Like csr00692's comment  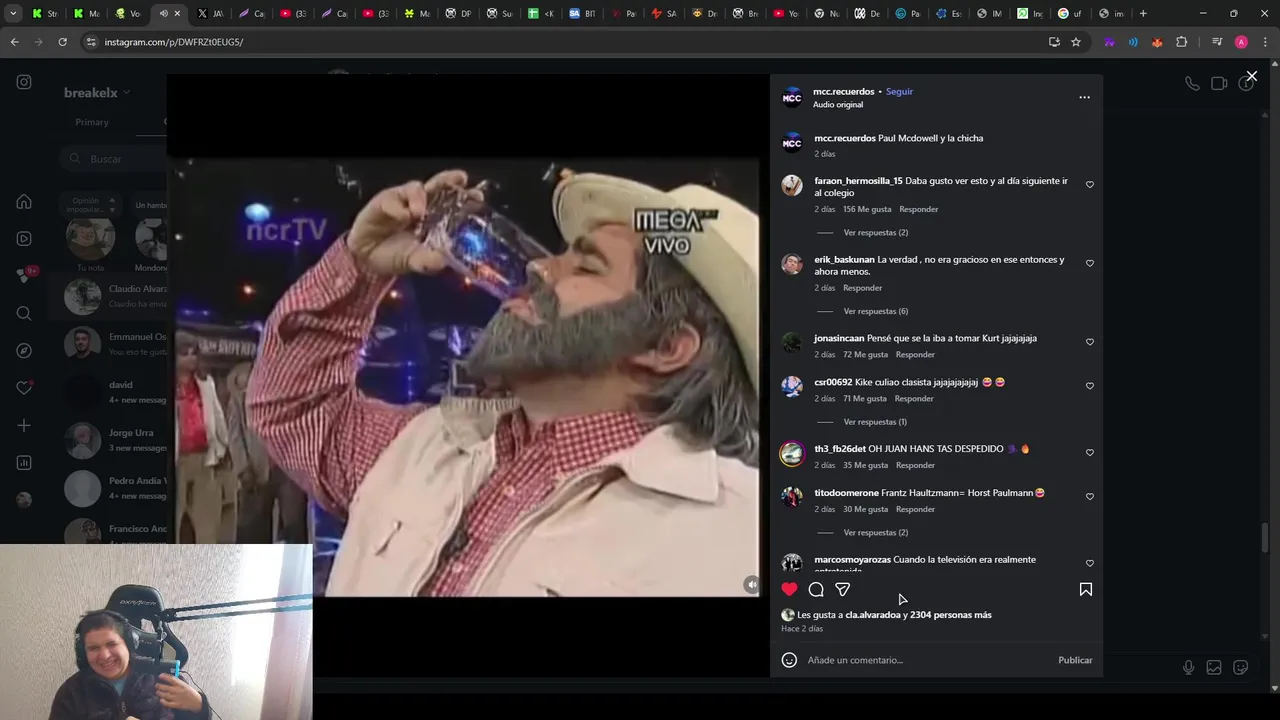pos(1090,385)
